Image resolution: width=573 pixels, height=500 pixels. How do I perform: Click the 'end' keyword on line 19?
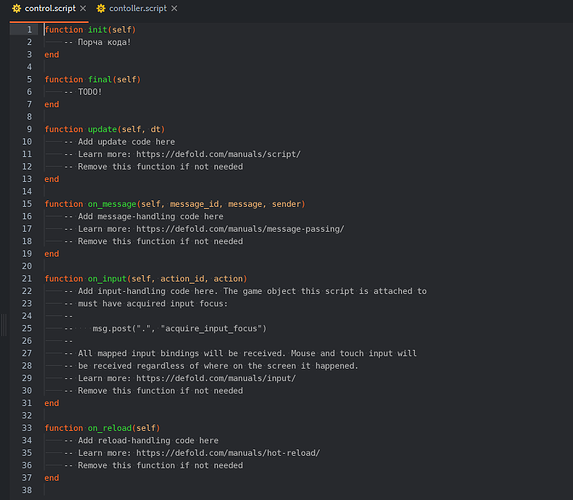pos(52,254)
